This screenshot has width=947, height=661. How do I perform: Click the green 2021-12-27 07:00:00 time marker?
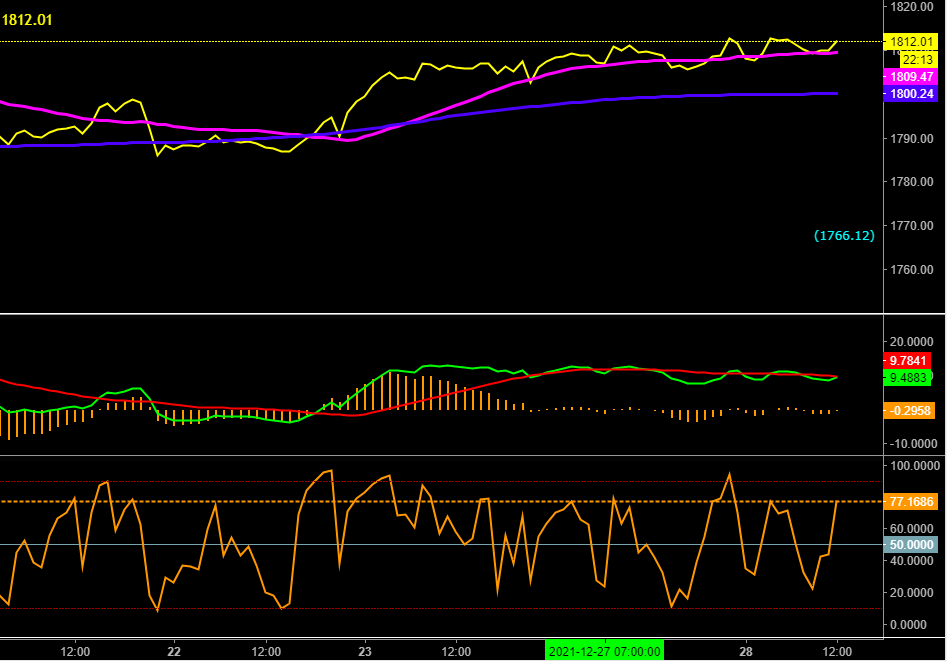(x=605, y=651)
